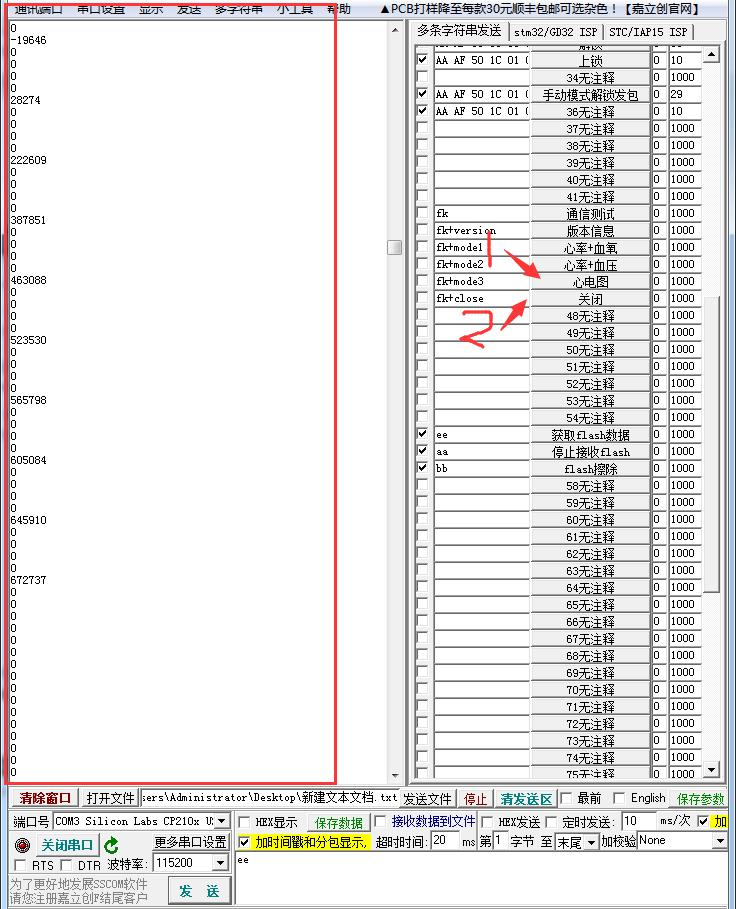The image size is (736, 909).
Task: Click the PCB打样 advertisement banner link
Action: point(539,9)
